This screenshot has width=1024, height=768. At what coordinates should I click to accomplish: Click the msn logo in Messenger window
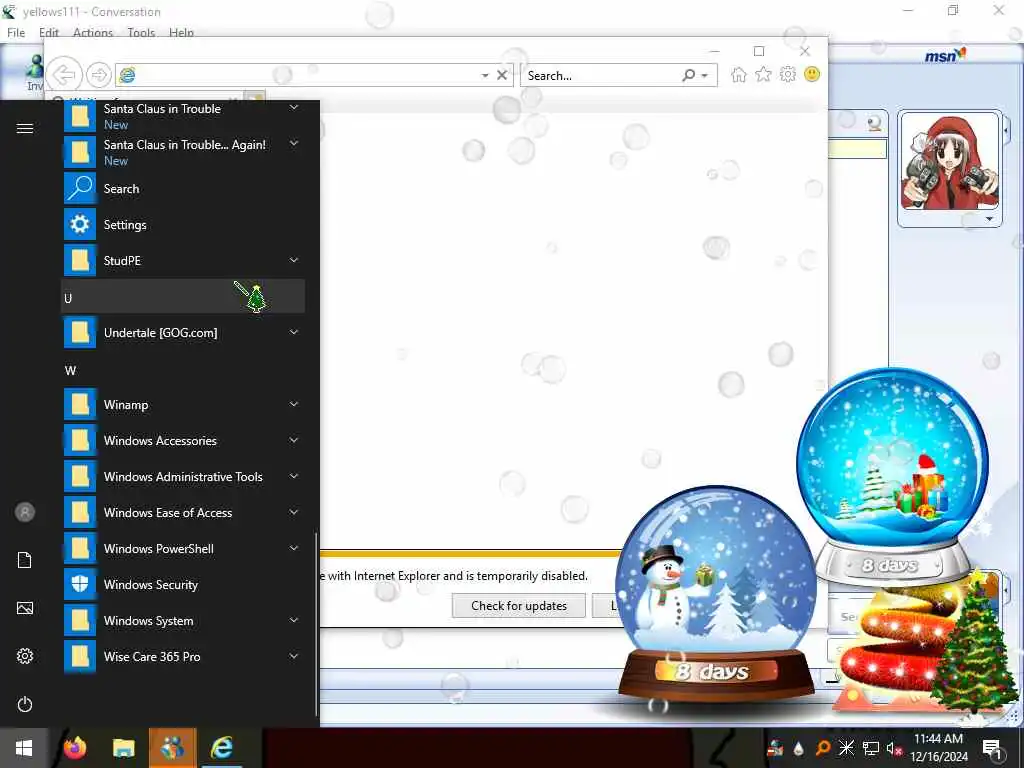coord(945,55)
